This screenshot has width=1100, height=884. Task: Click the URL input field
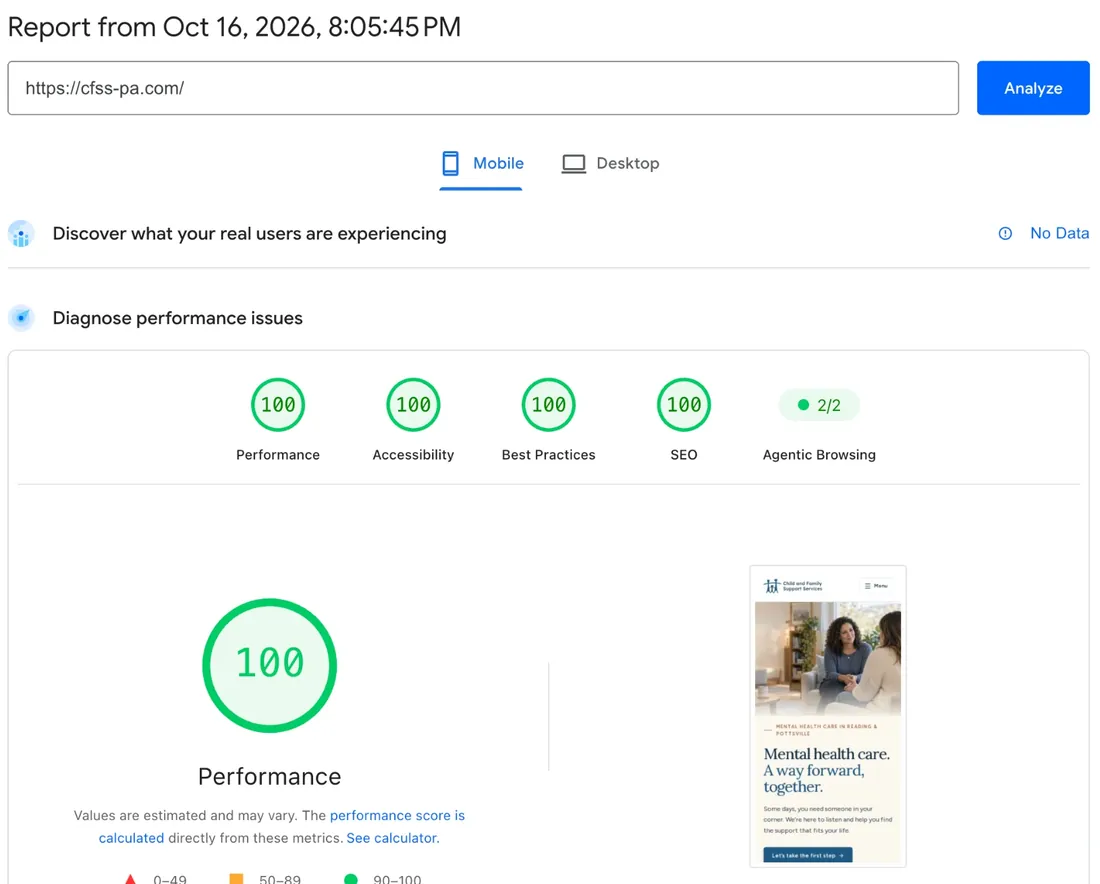[x=483, y=88]
